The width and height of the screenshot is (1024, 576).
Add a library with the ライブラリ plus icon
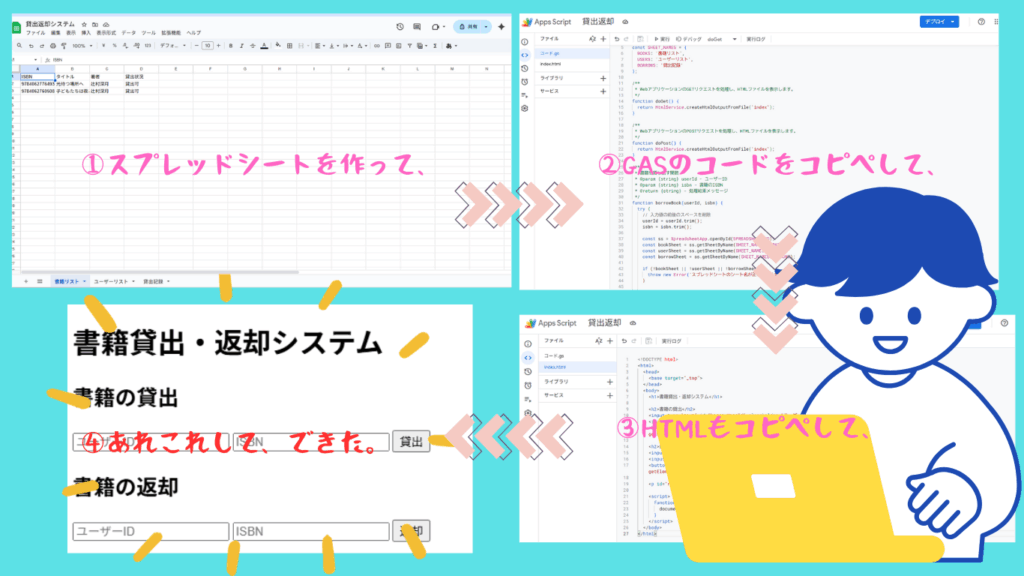coord(602,77)
